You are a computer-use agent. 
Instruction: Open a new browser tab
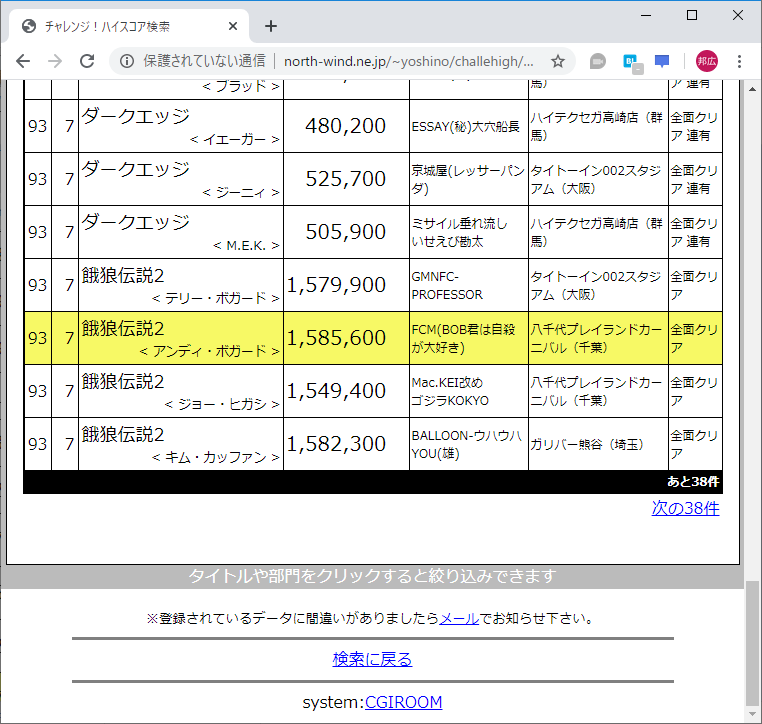pyautogui.click(x=271, y=26)
